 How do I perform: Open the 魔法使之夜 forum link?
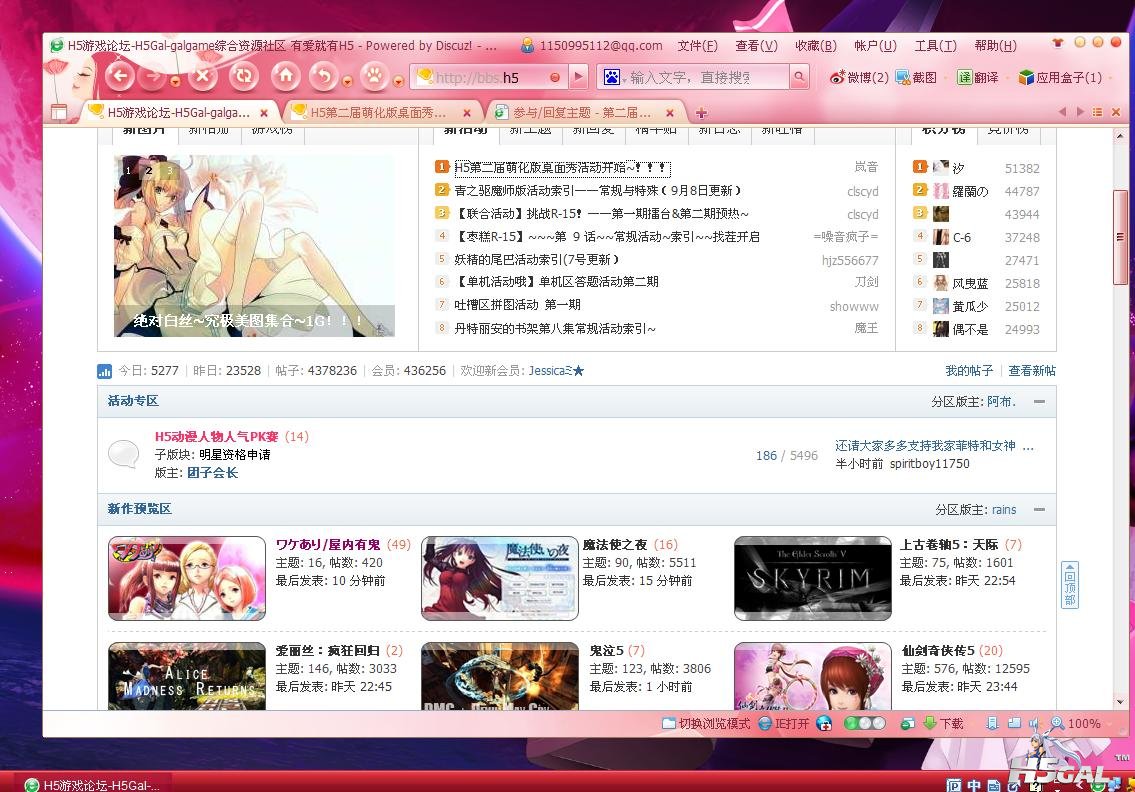coord(614,544)
